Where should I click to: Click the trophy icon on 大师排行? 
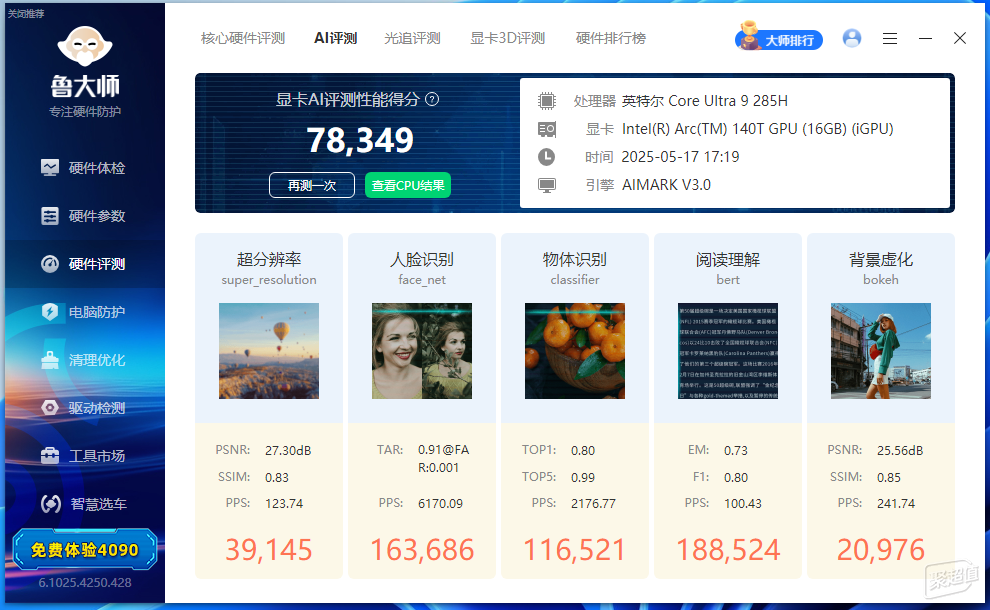click(749, 36)
